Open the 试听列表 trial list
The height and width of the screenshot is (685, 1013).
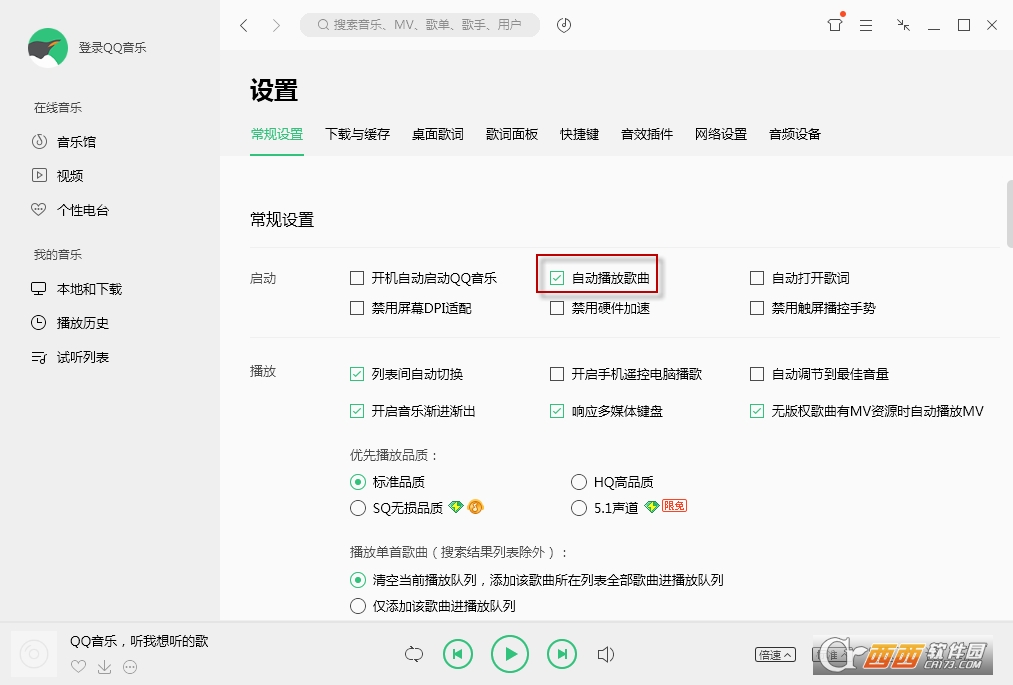pyautogui.click(x=79, y=356)
